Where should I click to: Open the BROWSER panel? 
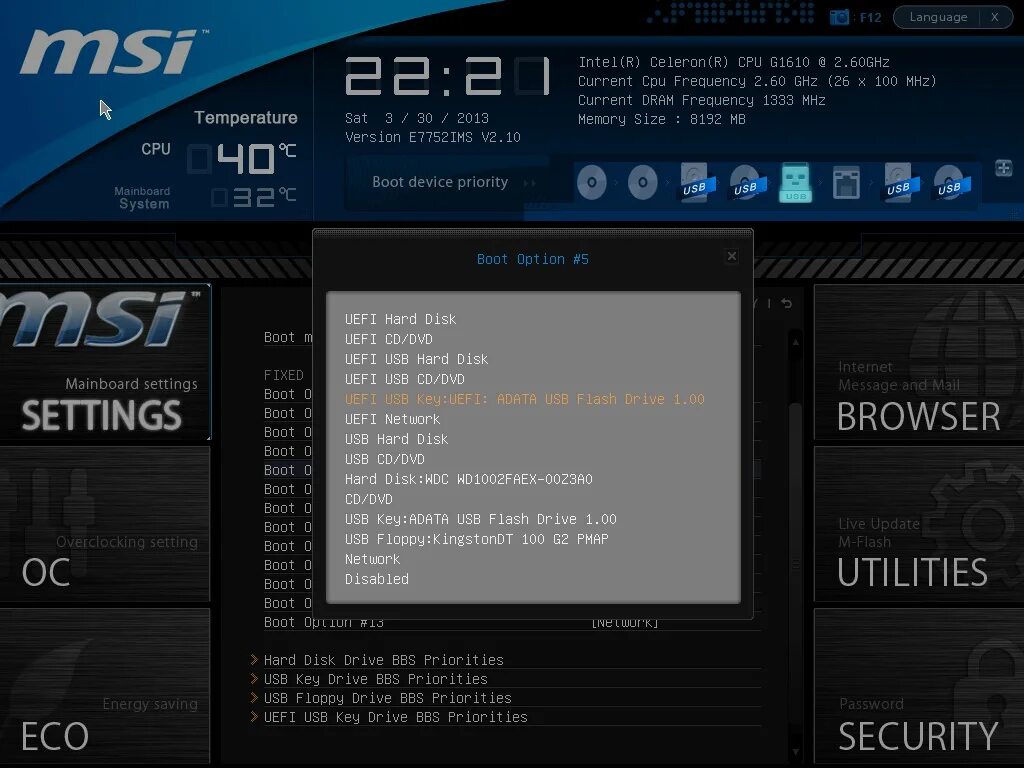[x=919, y=362]
